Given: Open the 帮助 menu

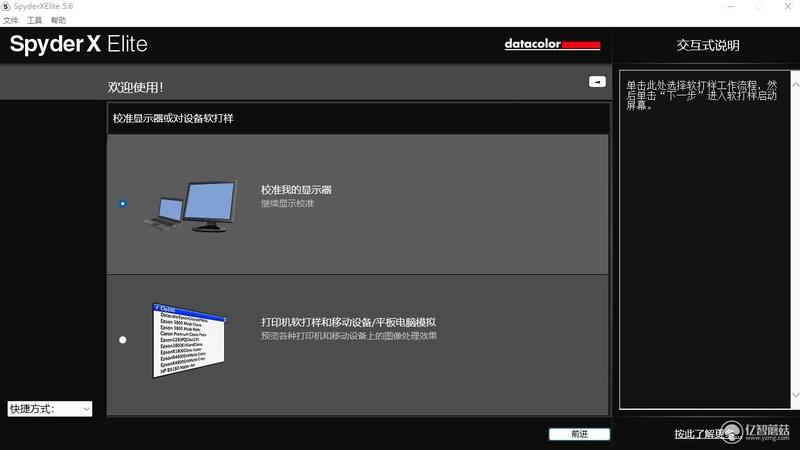Looking at the screenshot, I should point(58,20).
